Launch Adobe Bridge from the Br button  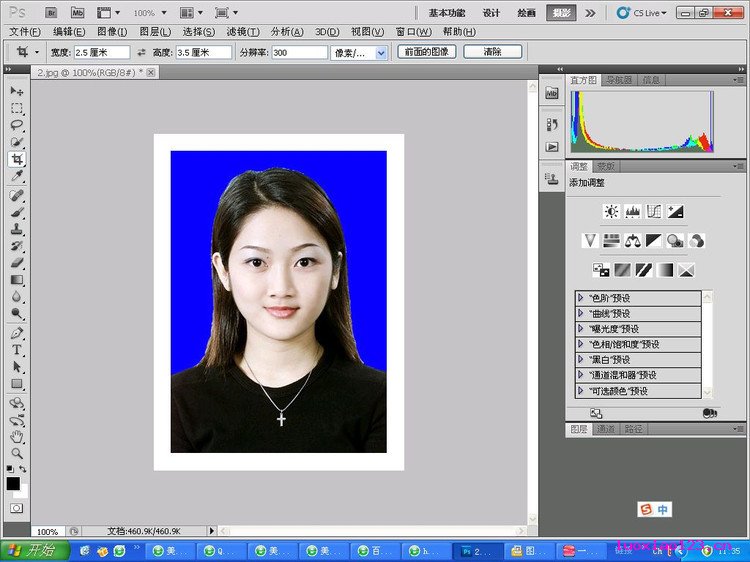[52, 12]
